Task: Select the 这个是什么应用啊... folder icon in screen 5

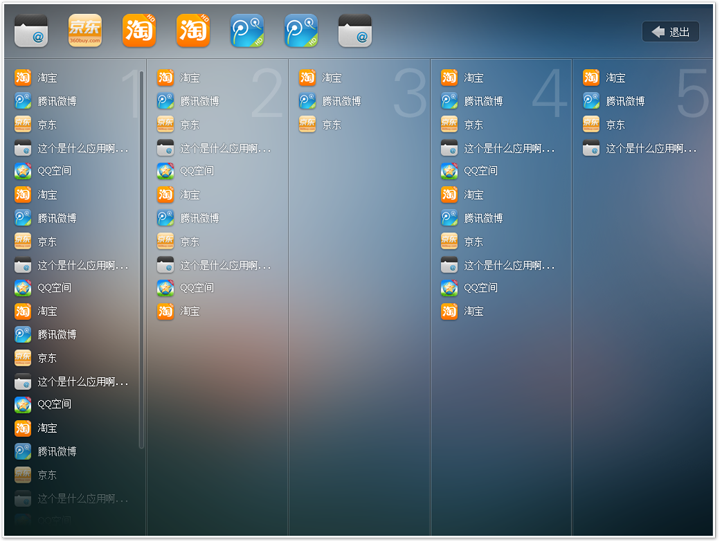Action: pos(591,148)
